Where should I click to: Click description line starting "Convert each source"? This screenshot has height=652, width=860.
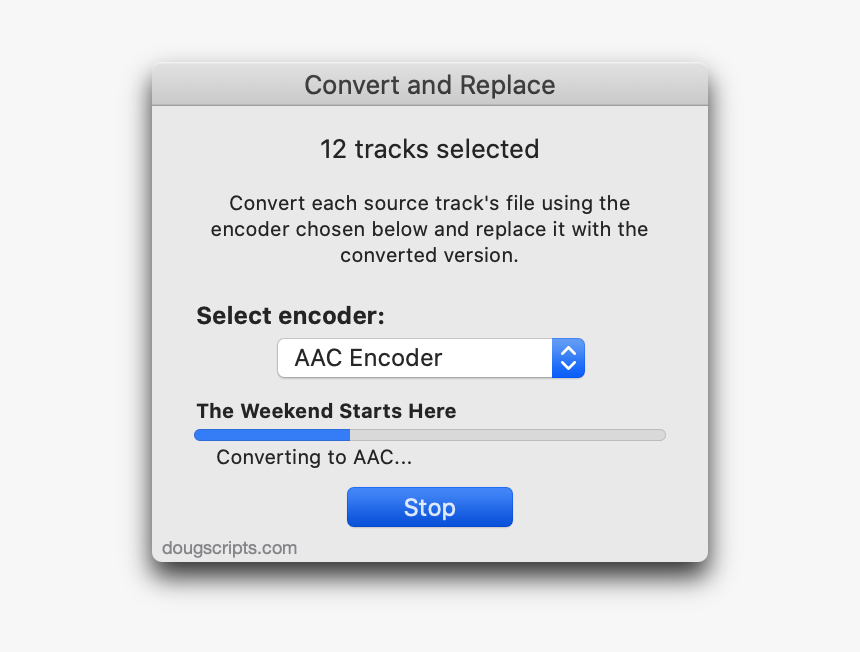coord(429,203)
